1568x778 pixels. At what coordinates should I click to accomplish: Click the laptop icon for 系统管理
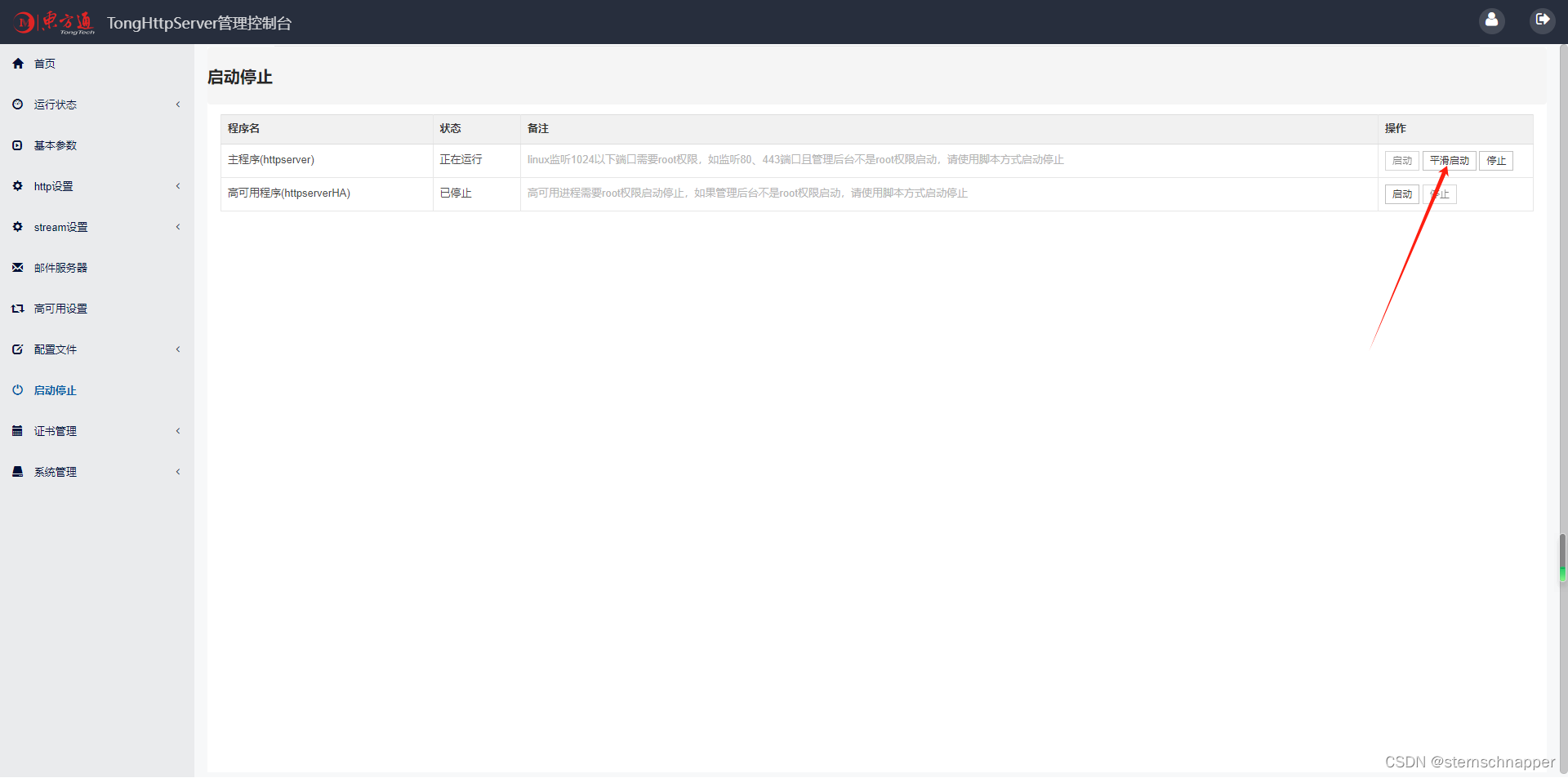point(18,472)
